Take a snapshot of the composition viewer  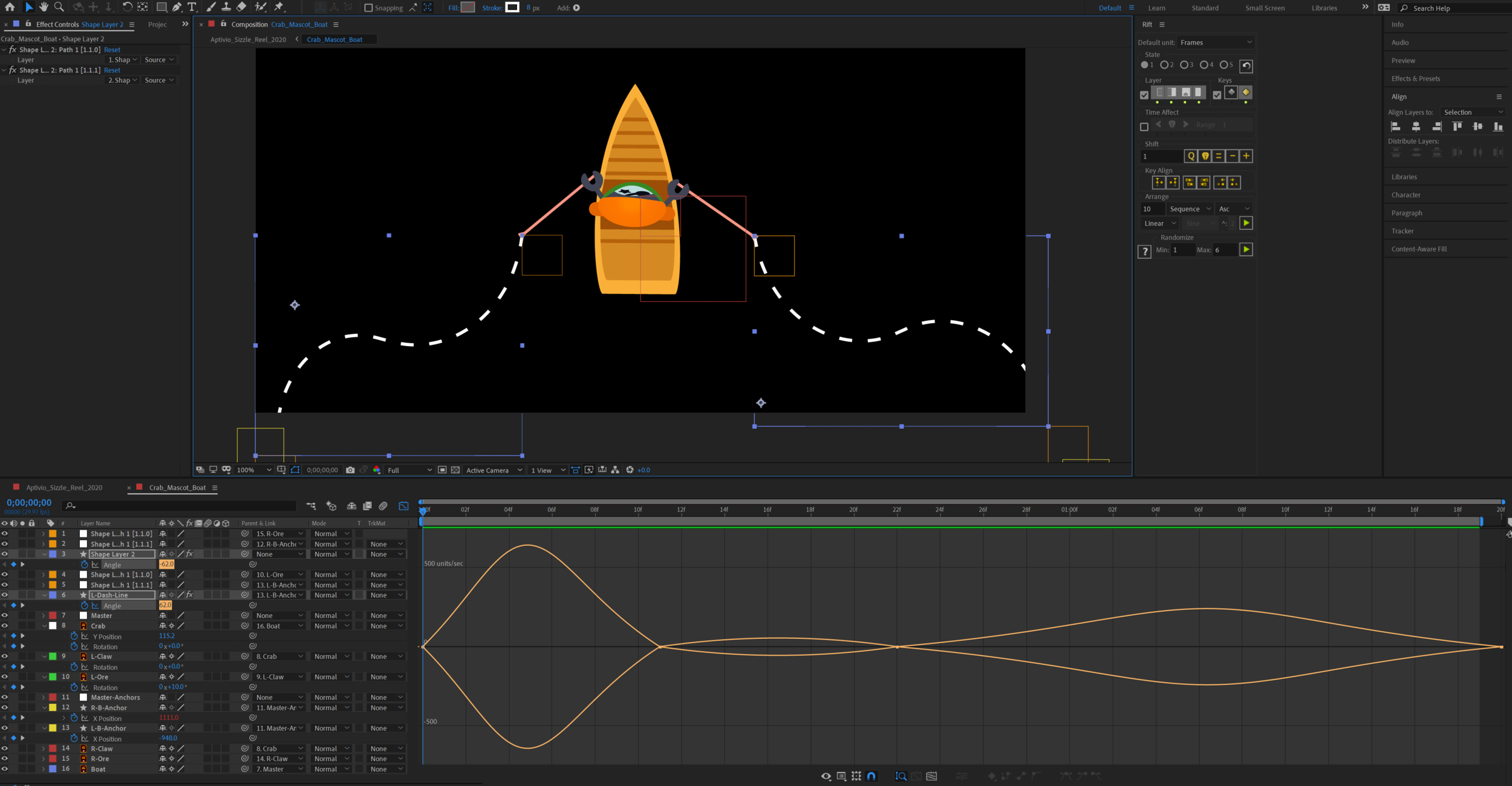click(x=351, y=470)
